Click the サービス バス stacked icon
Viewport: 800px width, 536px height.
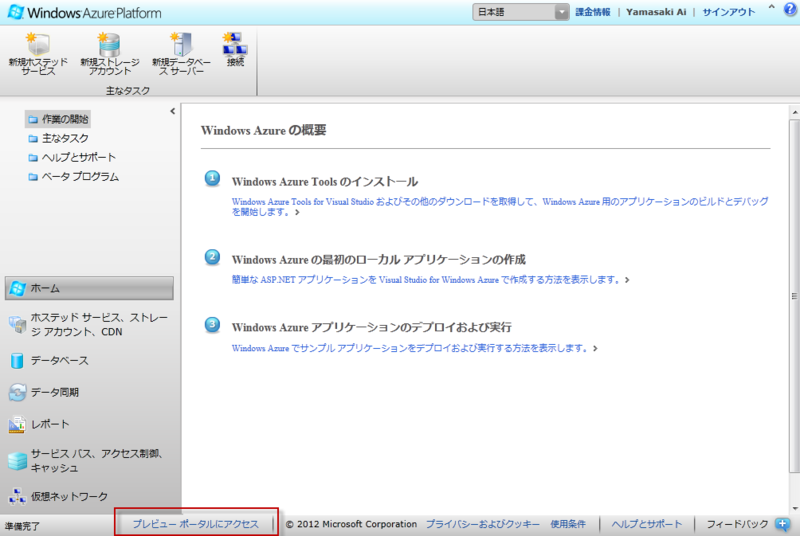coord(17,461)
